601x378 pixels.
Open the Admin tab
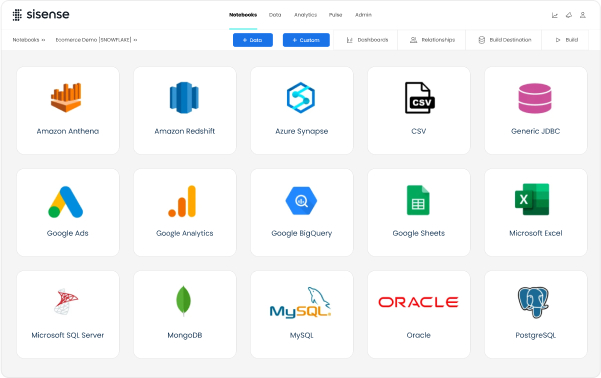[x=363, y=15]
